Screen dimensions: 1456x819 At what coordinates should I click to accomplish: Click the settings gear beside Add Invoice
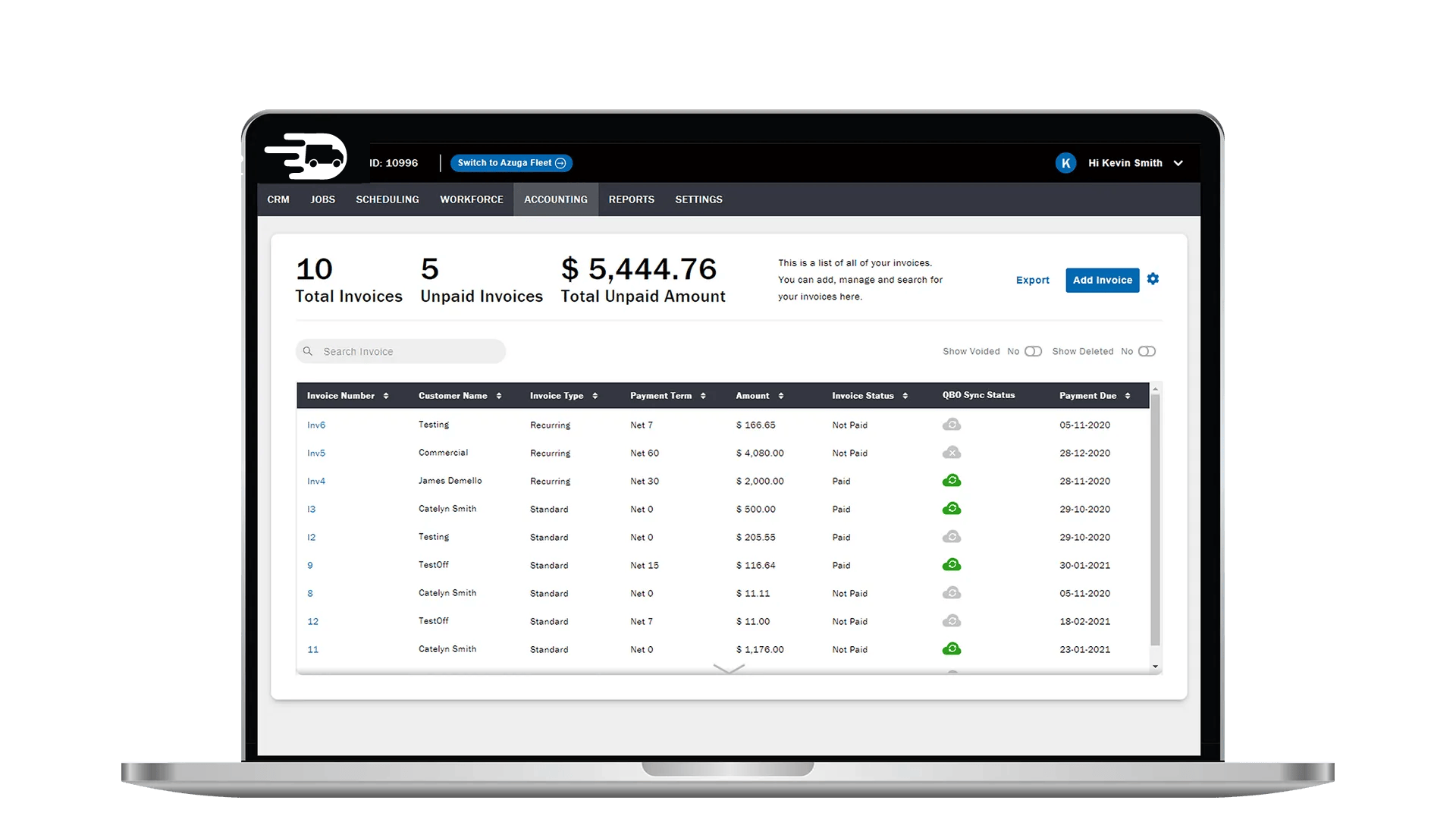click(1153, 279)
